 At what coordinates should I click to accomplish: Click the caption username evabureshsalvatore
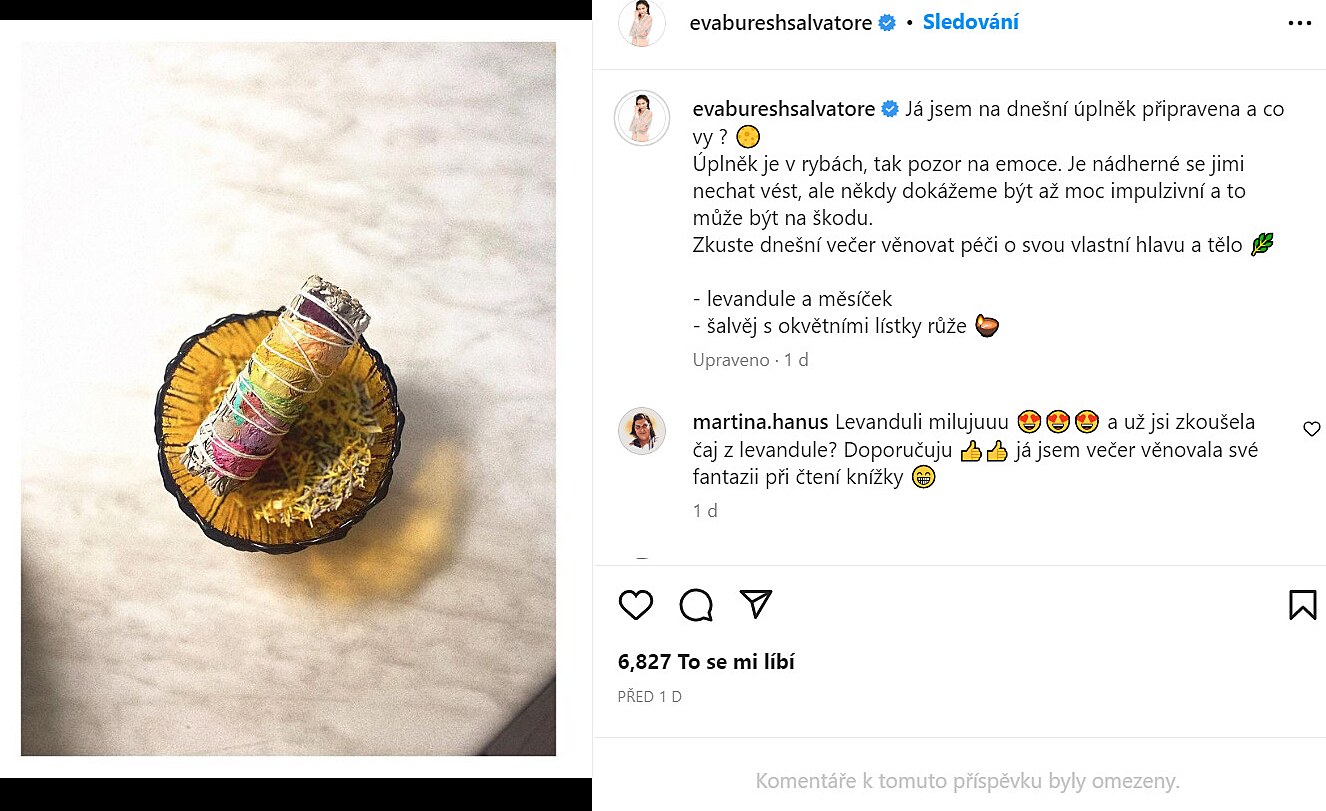(783, 109)
